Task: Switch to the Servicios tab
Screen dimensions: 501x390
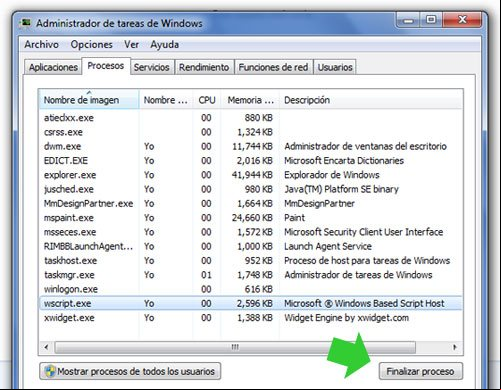Action: pyautogui.click(x=152, y=67)
